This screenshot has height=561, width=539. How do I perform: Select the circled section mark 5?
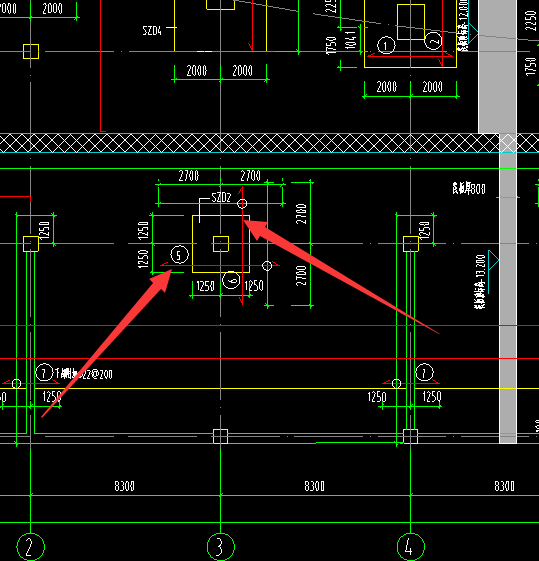tap(179, 255)
